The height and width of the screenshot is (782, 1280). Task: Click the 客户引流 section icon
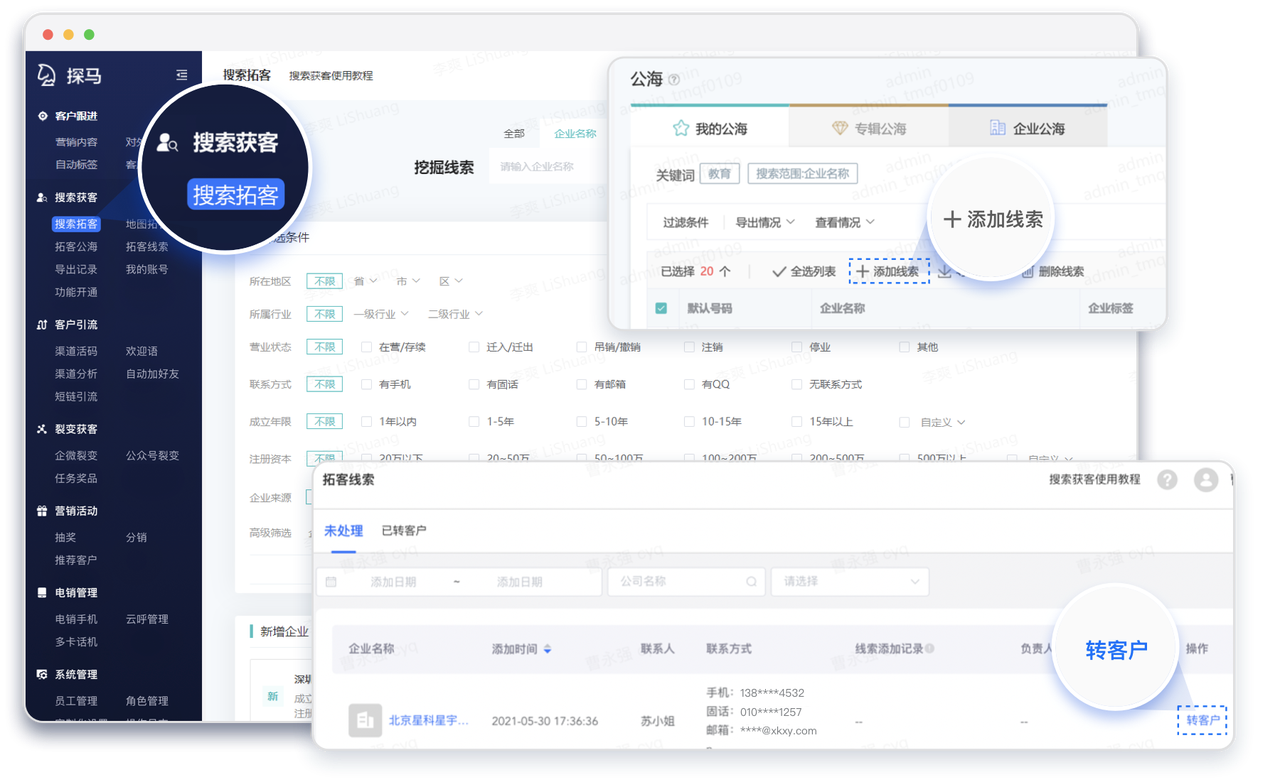pyautogui.click(x=42, y=325)
